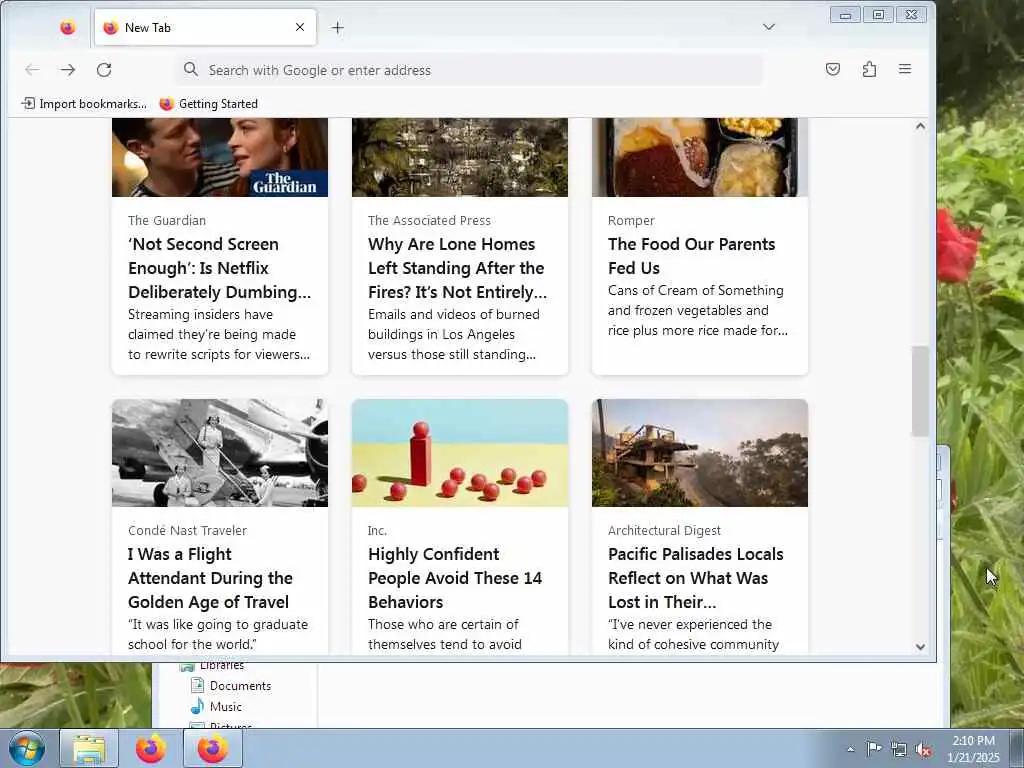Viewport: 1024px width, 768px height.
Task: Open I Was a Flight Attendant headline
Action: tap(210, 578)
